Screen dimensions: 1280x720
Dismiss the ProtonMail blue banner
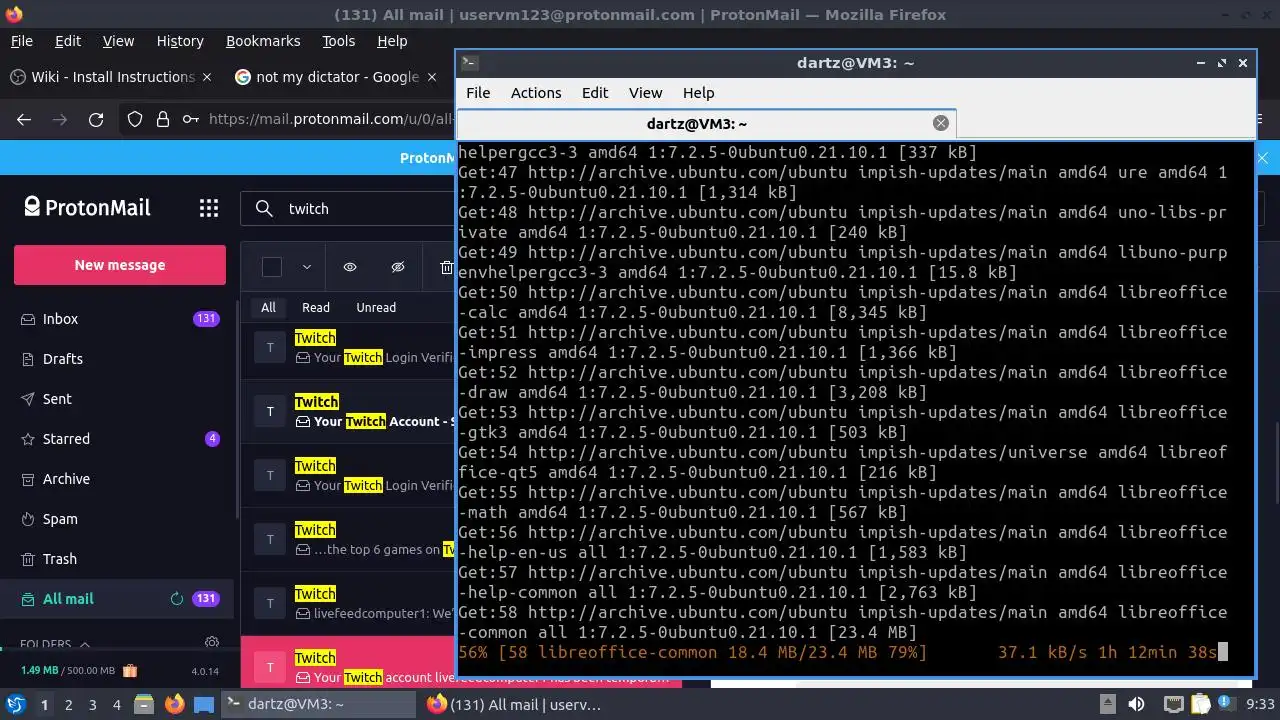tap(1262, 157)
